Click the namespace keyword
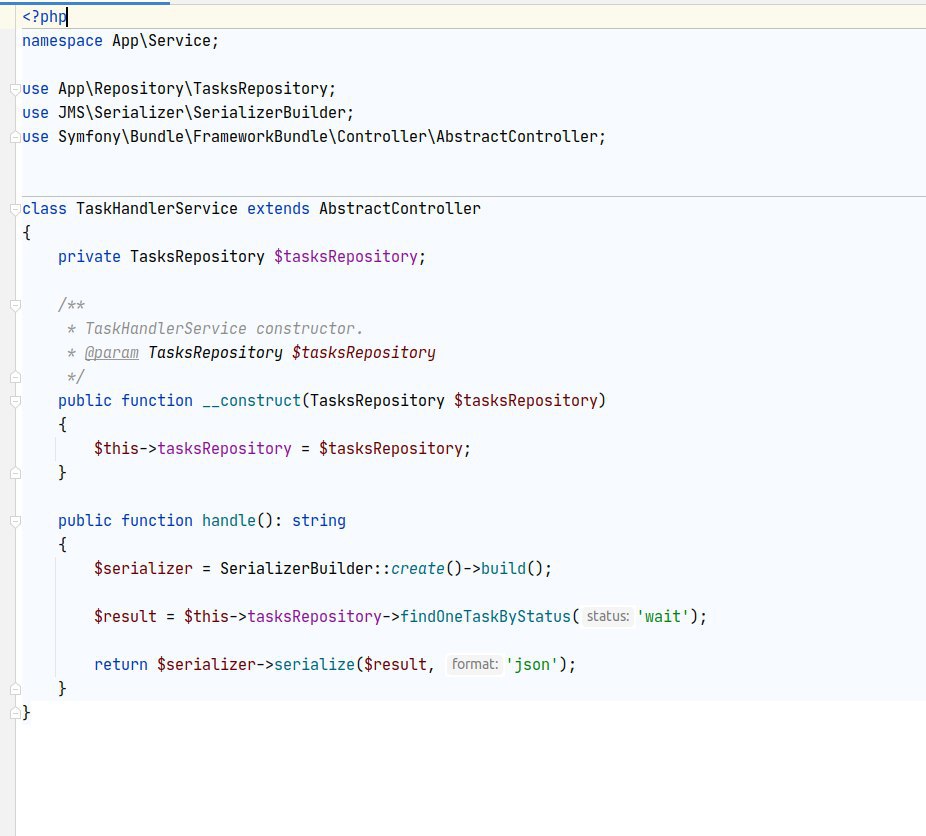The height and width of the screenshot is (836, 926). tap(62, 41)
